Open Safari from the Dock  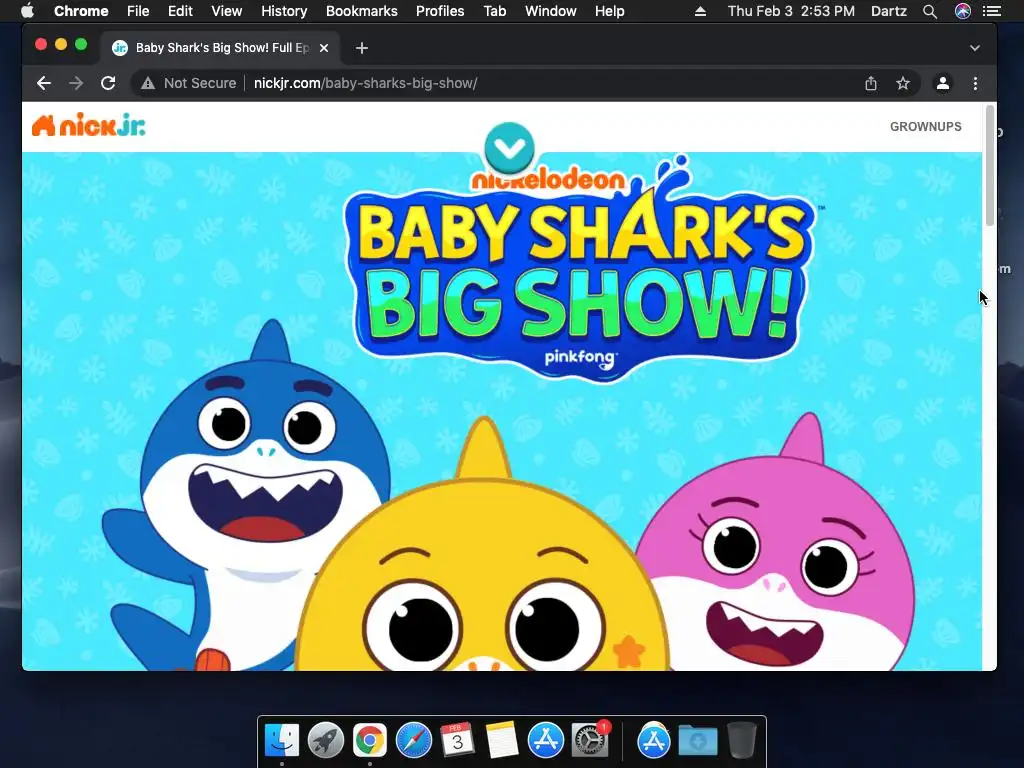[x=413, y=741]
